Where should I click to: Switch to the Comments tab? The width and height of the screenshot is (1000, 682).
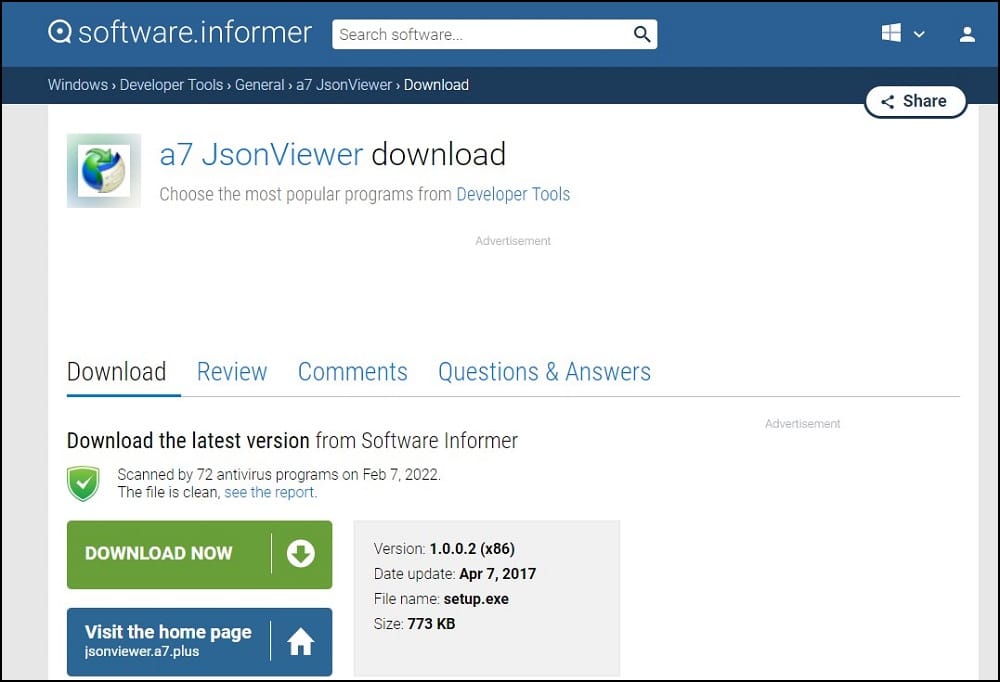pyautogui.click(x=353, y=371)
